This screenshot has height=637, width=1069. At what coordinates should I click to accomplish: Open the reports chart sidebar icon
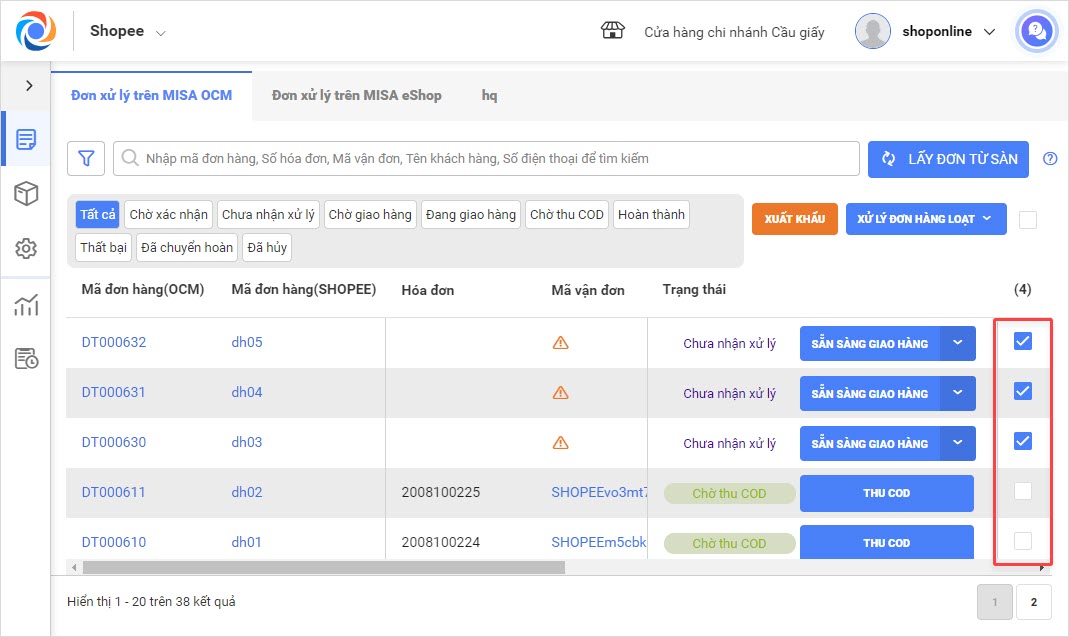click(x=26, y=305)
